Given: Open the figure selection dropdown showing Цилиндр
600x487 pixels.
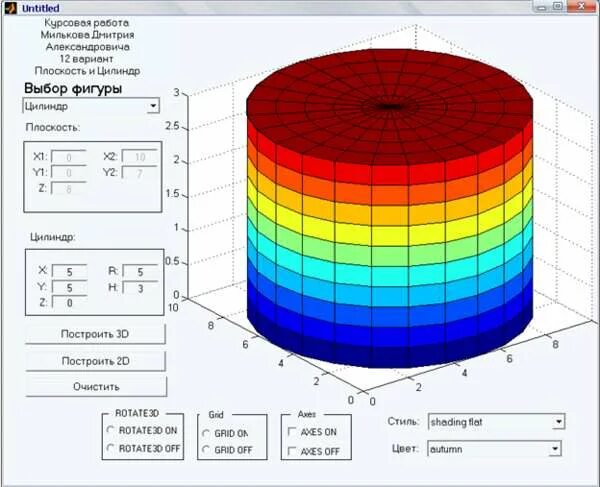Looking at the screenshot, I should 91,106.
